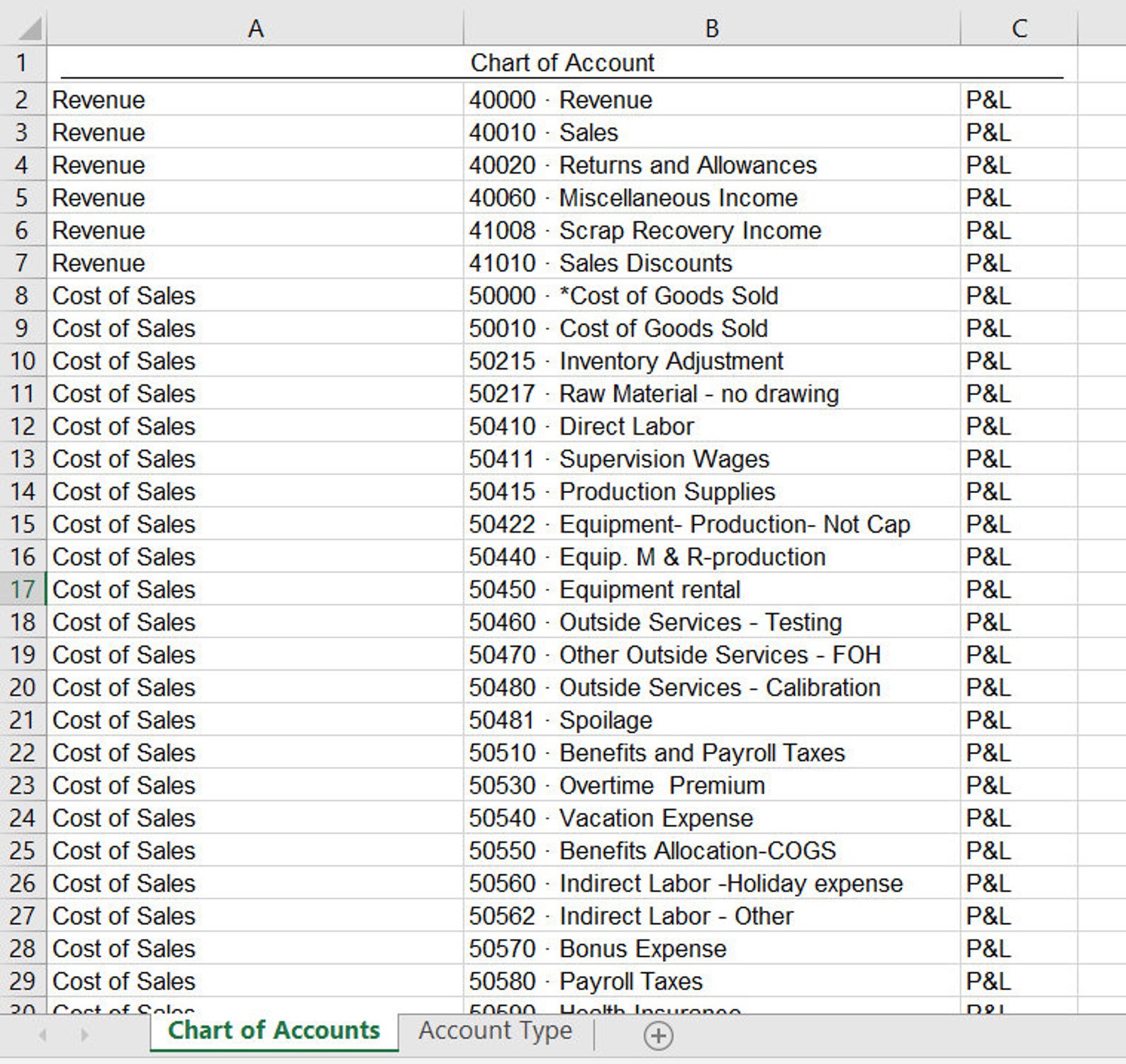Select cell '40000 · Revenue'

712,99
